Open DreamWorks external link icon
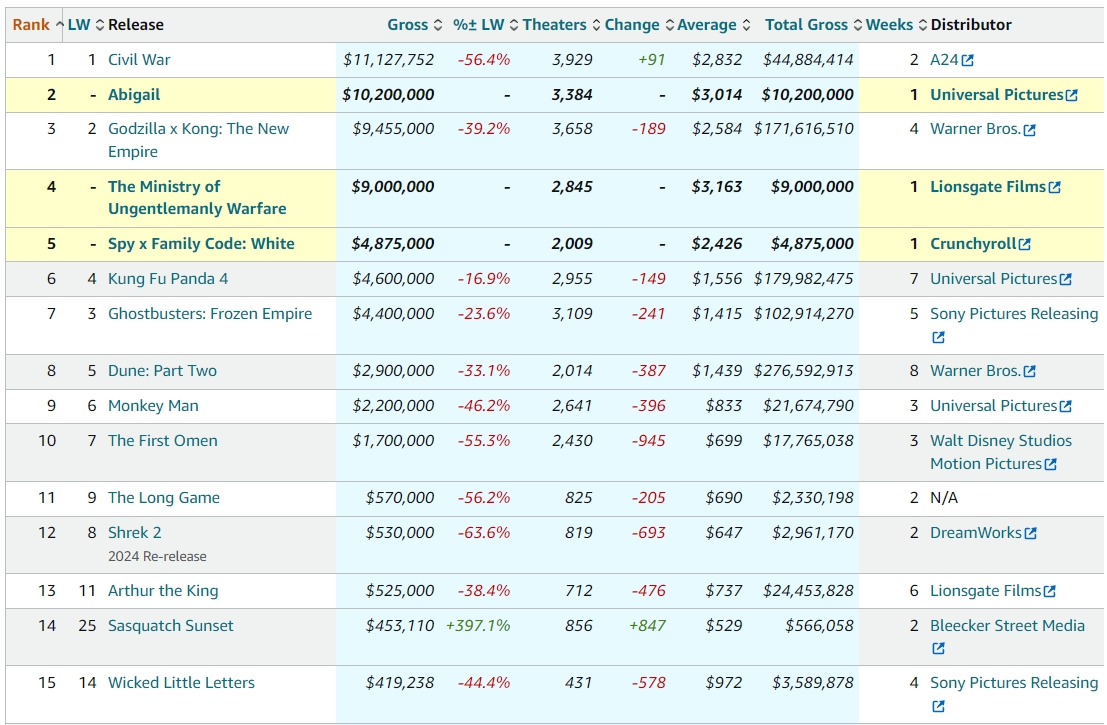The width and height of the screenshot is (1107, 725). pos(1031,534)
